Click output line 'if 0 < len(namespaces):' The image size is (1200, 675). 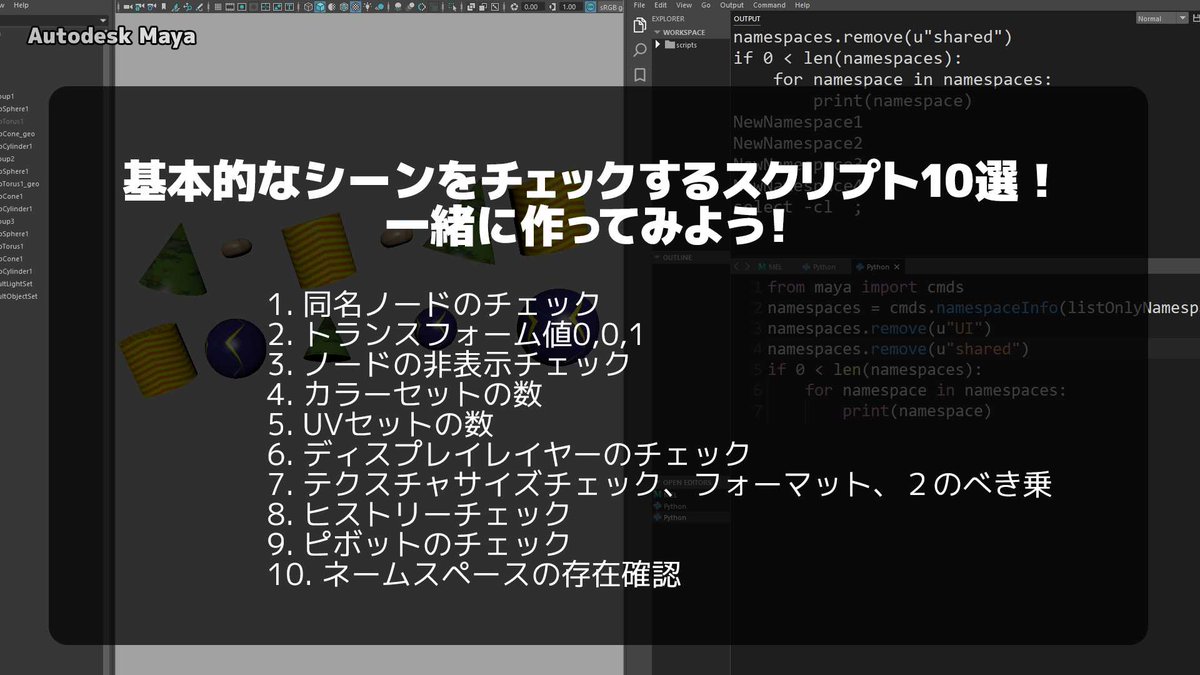point(848,58)
